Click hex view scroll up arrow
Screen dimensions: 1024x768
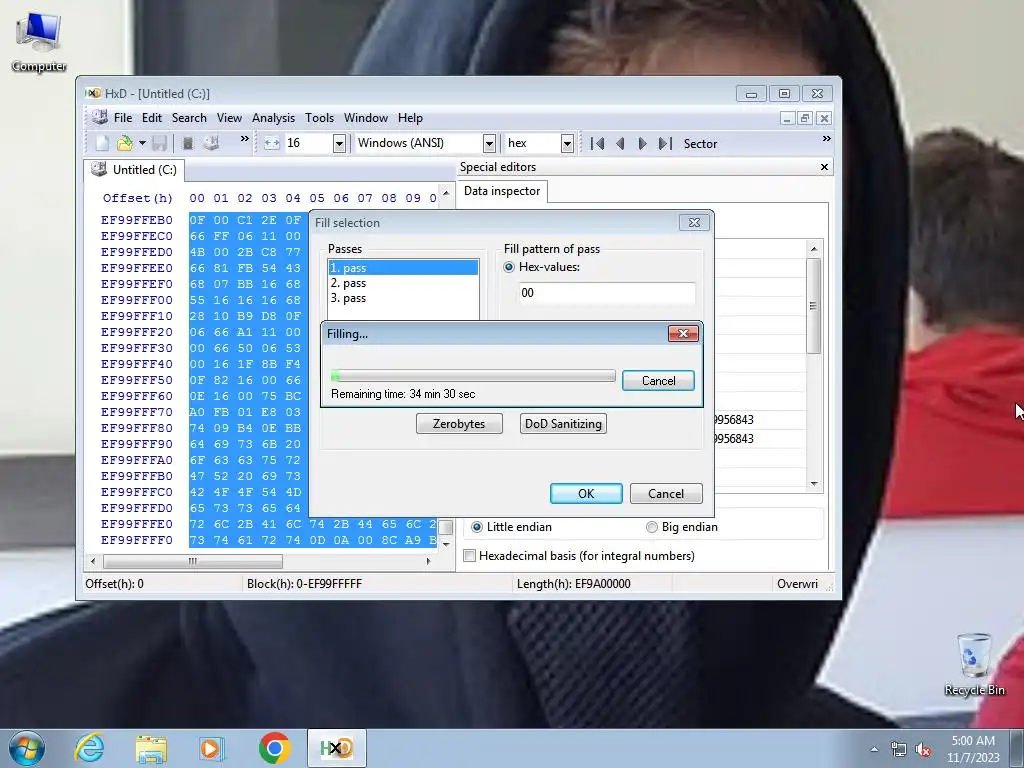click(446, 193)
